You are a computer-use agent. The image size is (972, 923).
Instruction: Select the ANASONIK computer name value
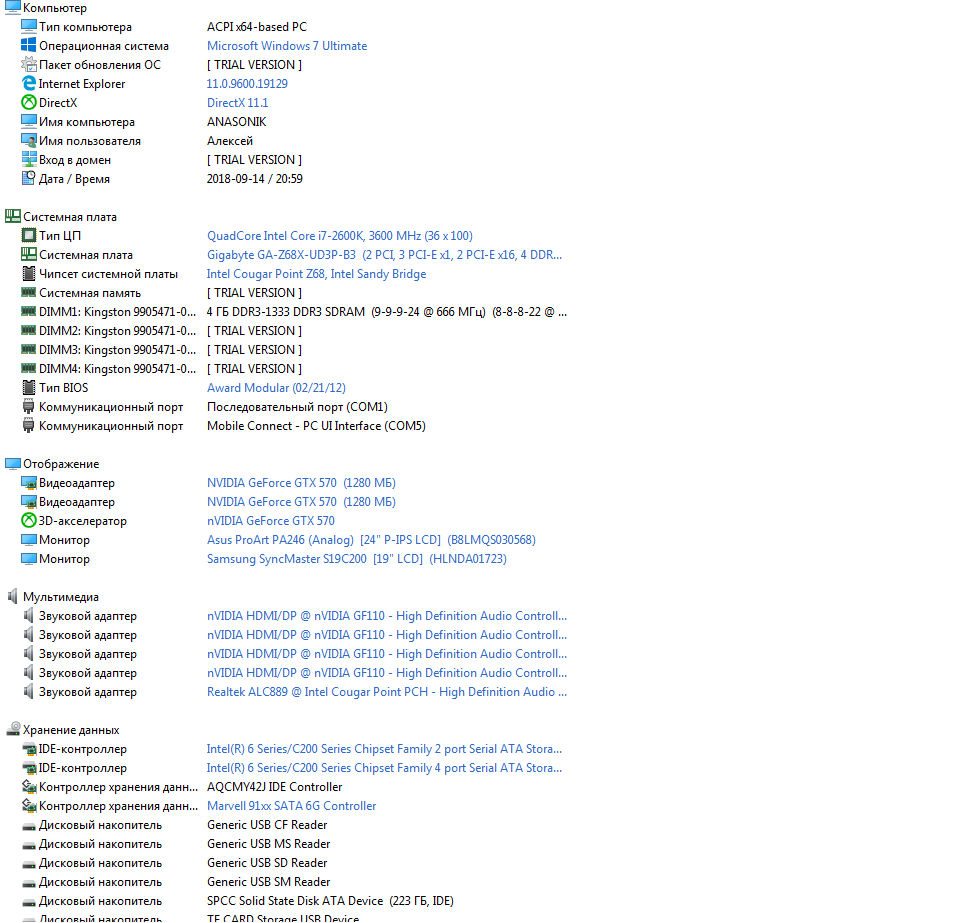point(237,121)
